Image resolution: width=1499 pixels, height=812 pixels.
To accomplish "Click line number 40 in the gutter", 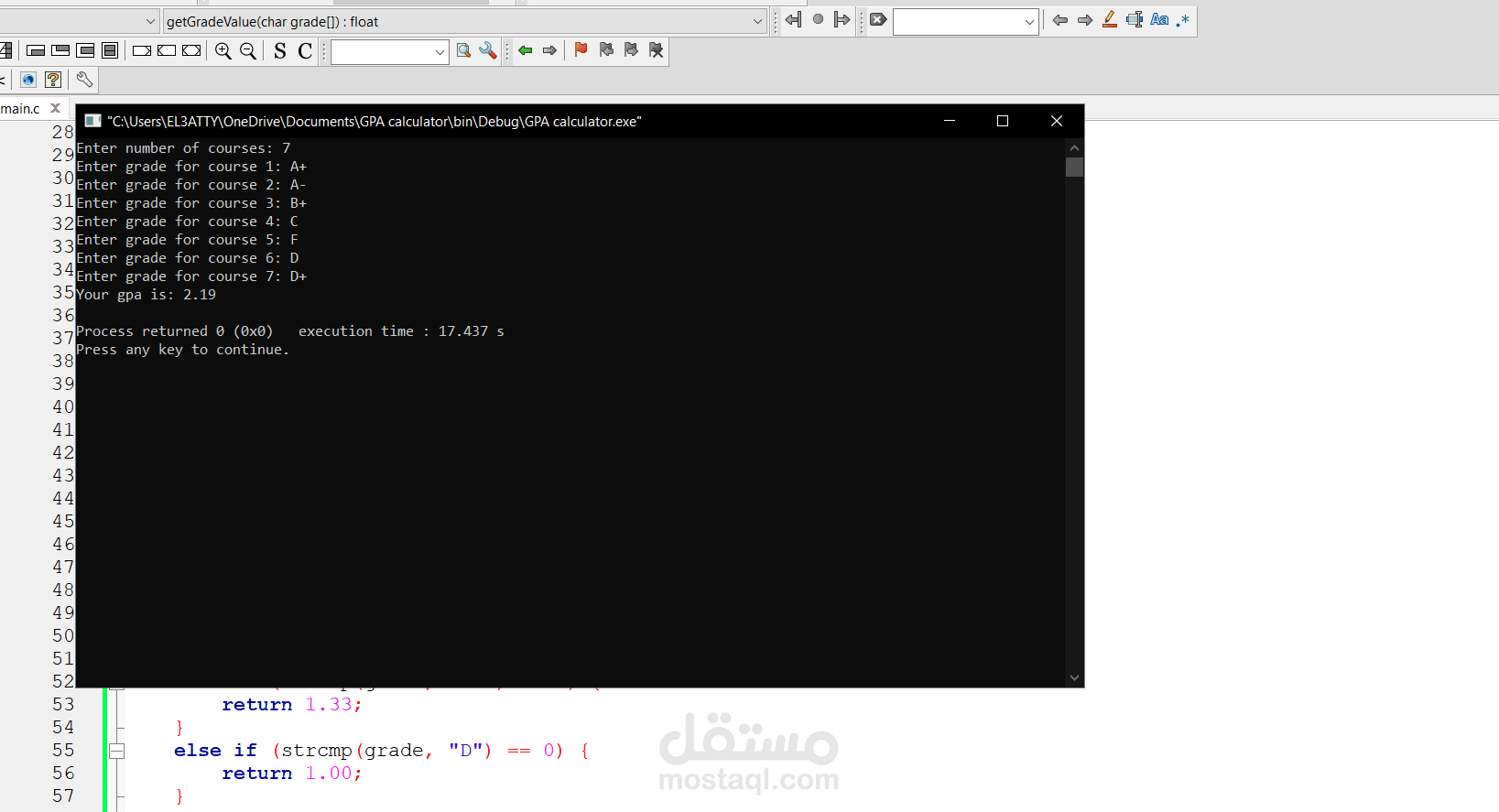I will coord(63,407).
